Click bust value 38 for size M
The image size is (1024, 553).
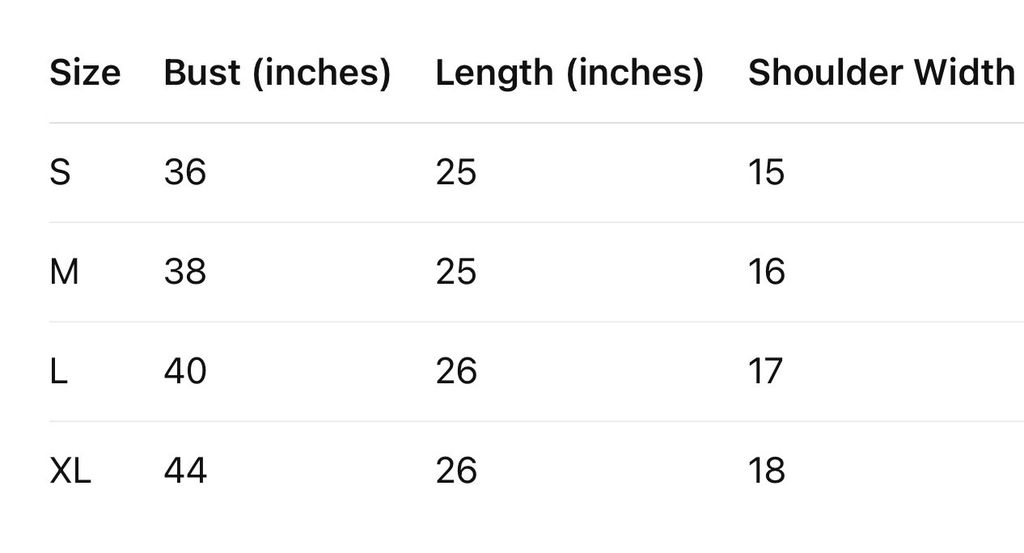click(x=185, y=272)
